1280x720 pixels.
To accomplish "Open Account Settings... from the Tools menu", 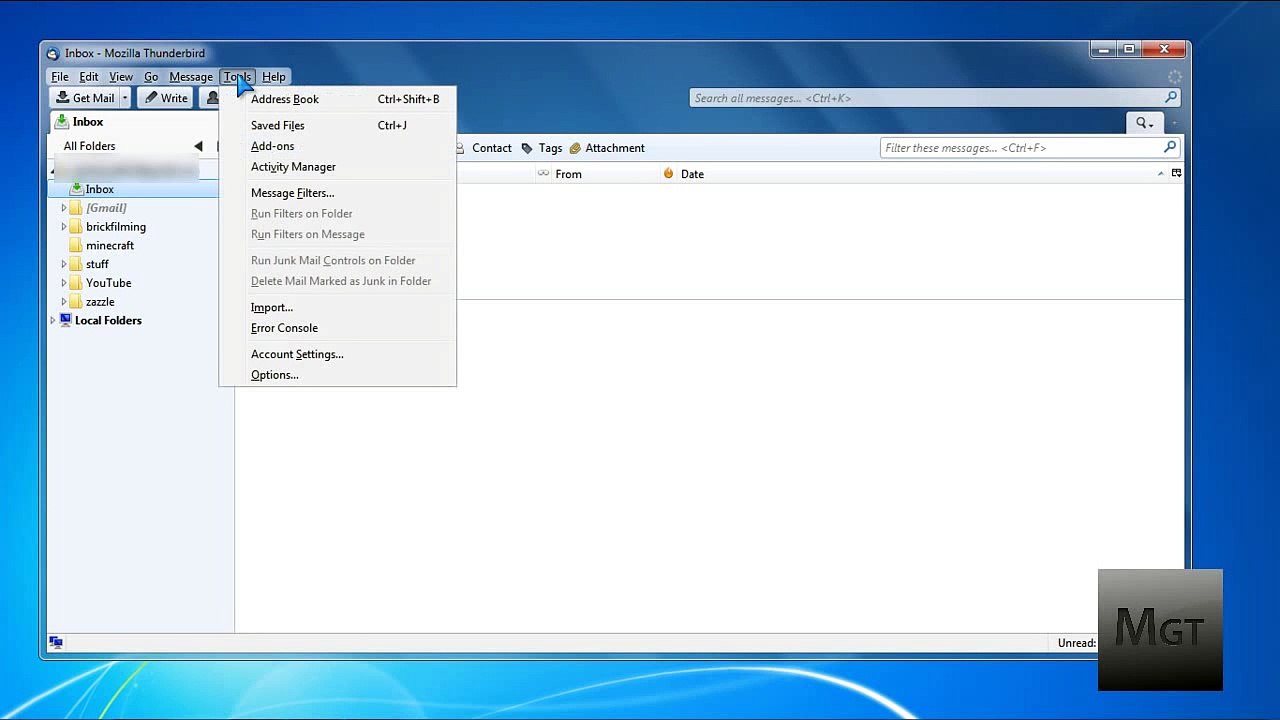I will click(337, 354).
